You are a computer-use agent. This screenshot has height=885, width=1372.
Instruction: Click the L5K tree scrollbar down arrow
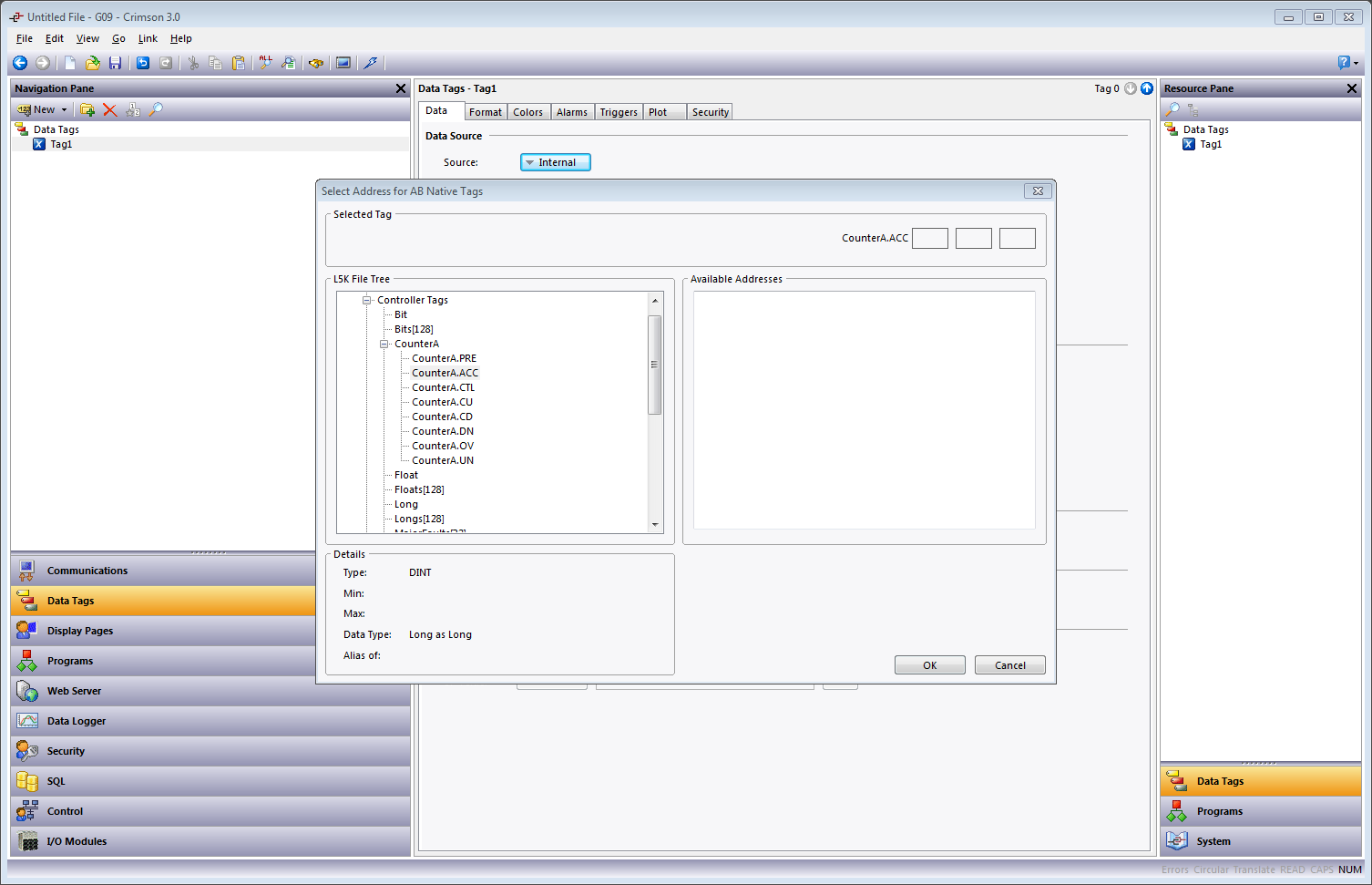point(655,525)
